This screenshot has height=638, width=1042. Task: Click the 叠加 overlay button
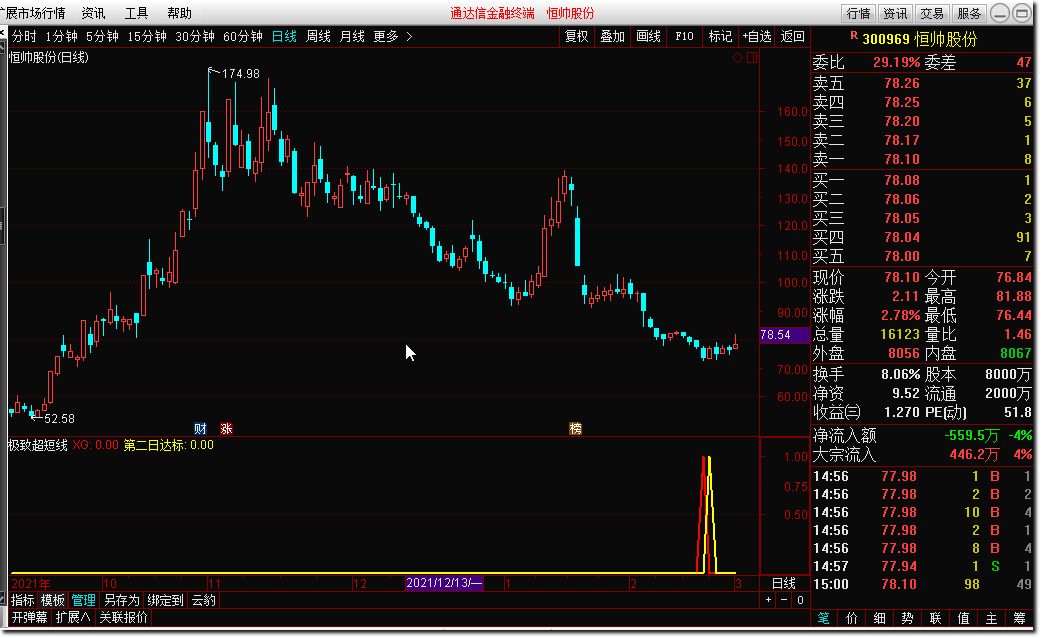pyautogui.click(x=612, y=37)
